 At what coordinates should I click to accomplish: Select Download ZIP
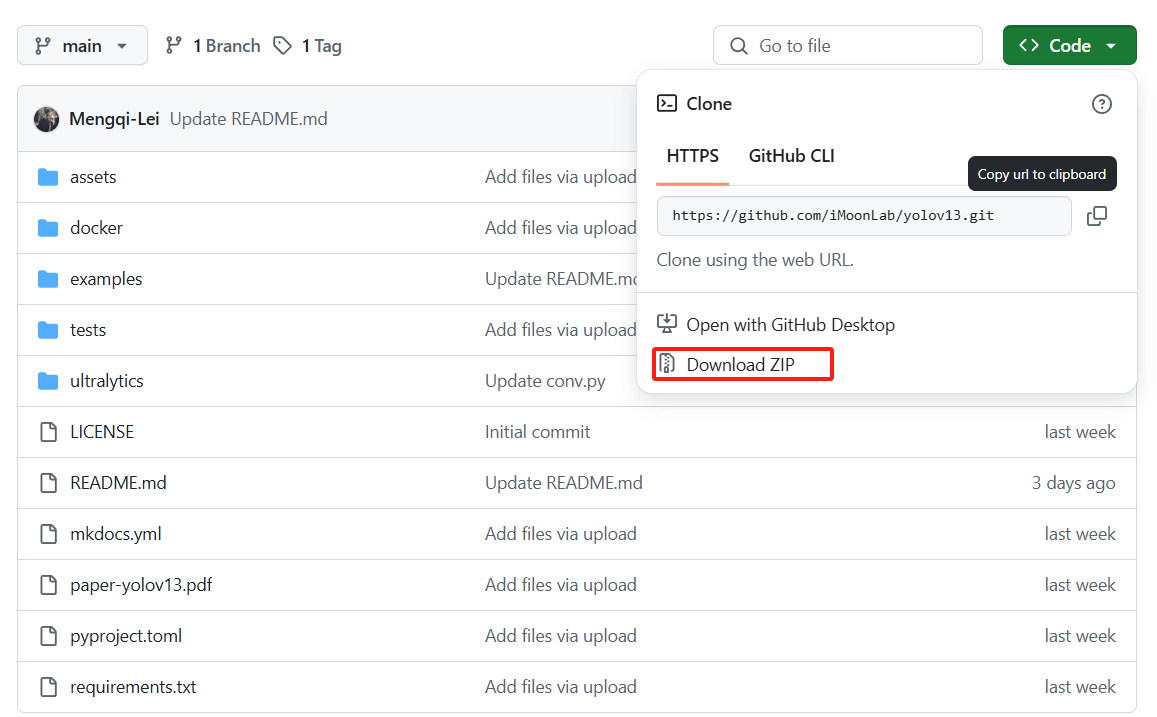(742, 364)
